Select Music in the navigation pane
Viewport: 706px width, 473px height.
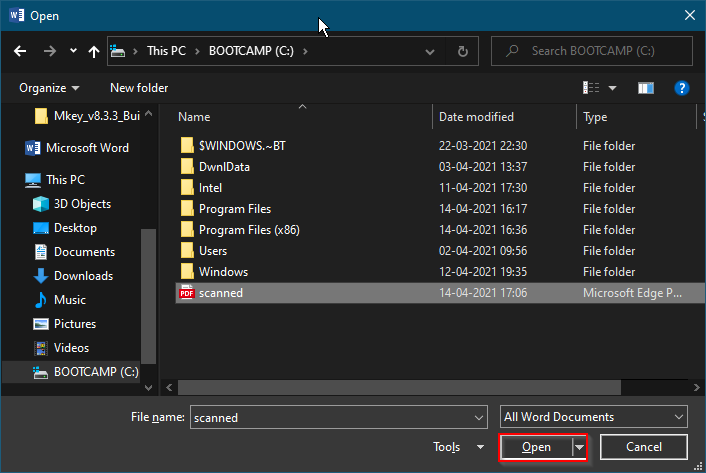[69, 300]
